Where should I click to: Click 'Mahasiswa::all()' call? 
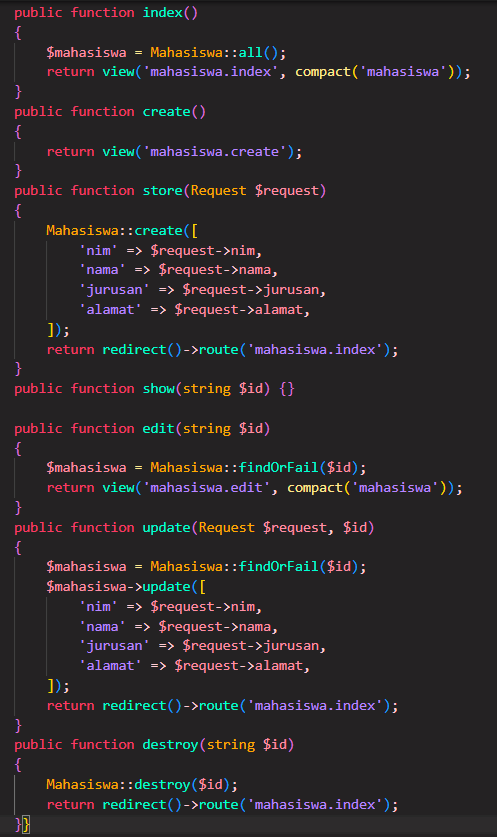click(x=214, y=52)
